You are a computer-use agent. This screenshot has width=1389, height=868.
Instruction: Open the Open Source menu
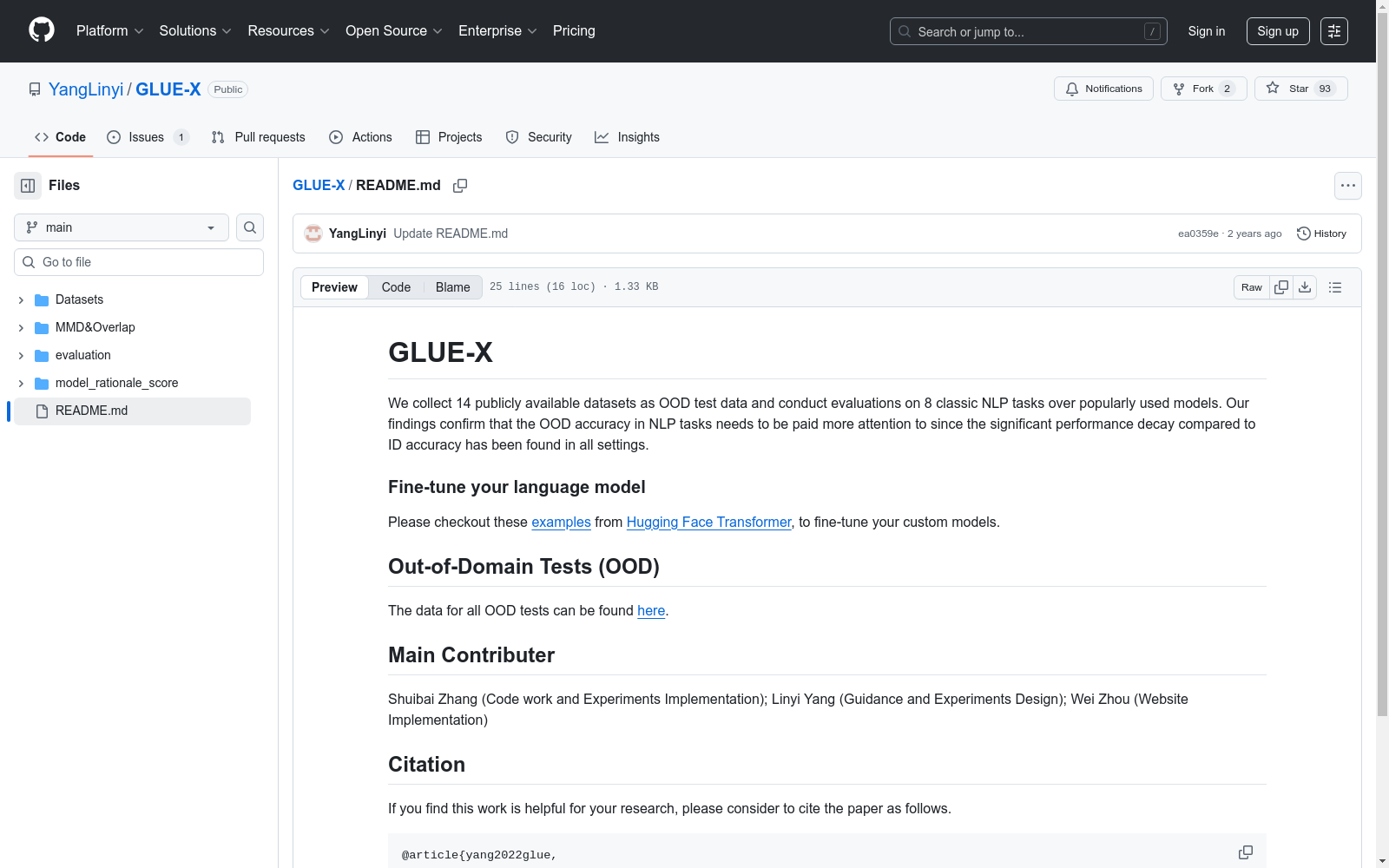[394, 31]
